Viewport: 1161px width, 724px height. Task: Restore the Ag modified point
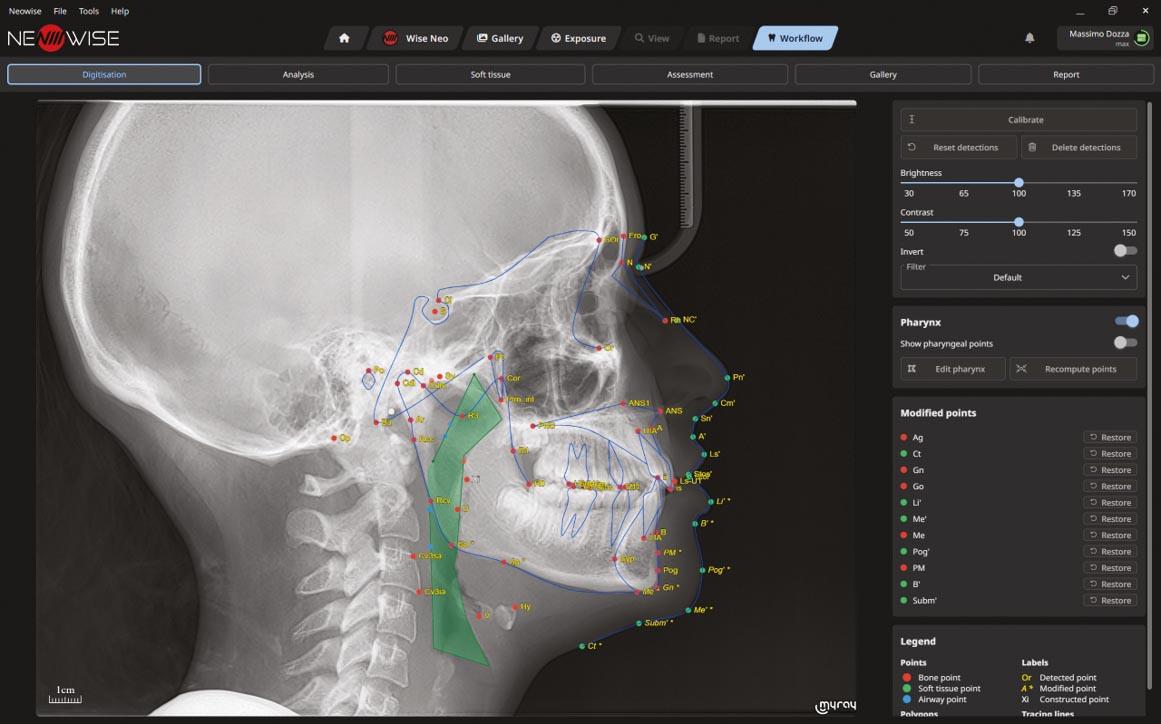1110,437
